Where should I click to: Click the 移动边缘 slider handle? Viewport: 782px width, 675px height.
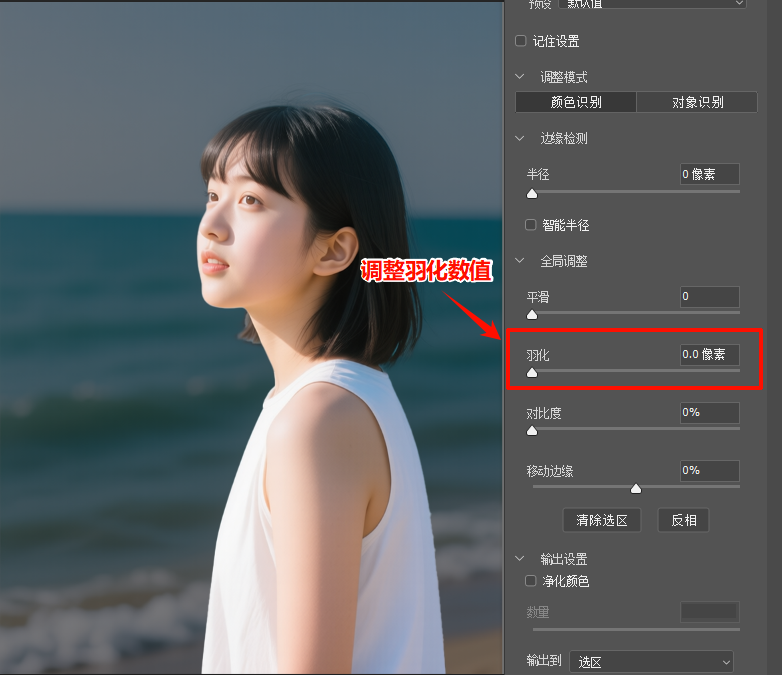coord(636,488)
